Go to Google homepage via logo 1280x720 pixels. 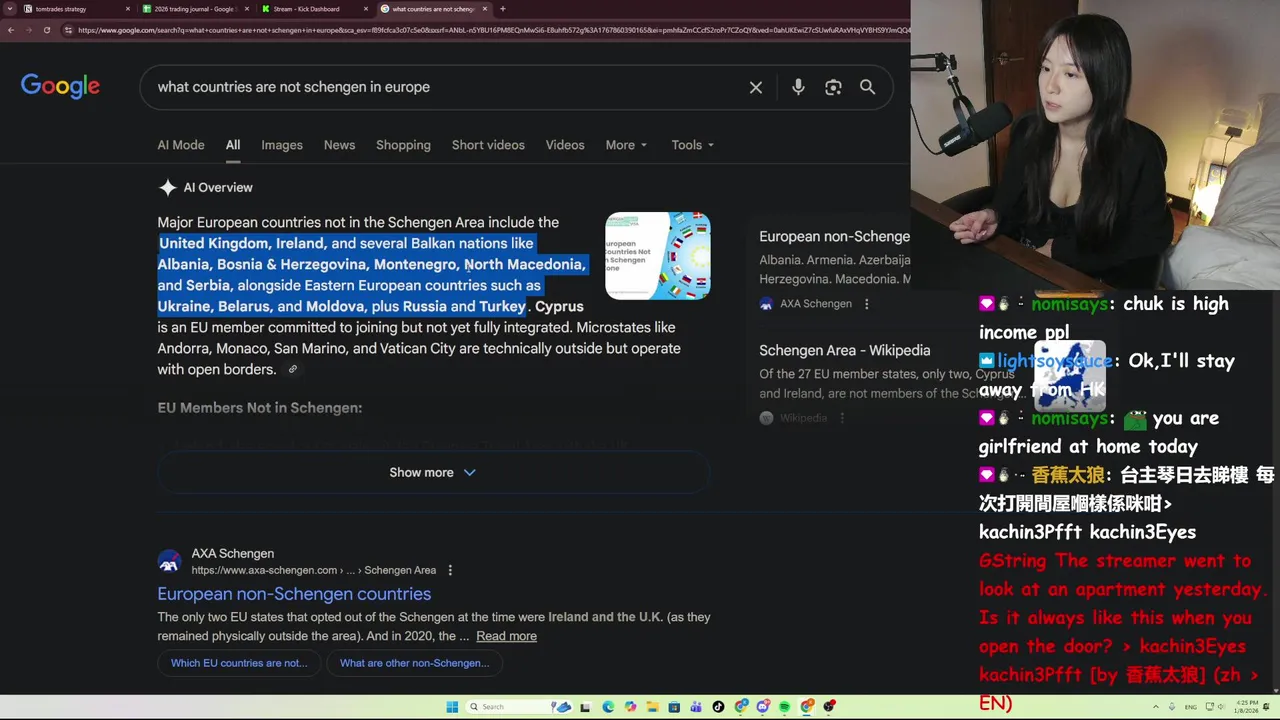[60, 86]
